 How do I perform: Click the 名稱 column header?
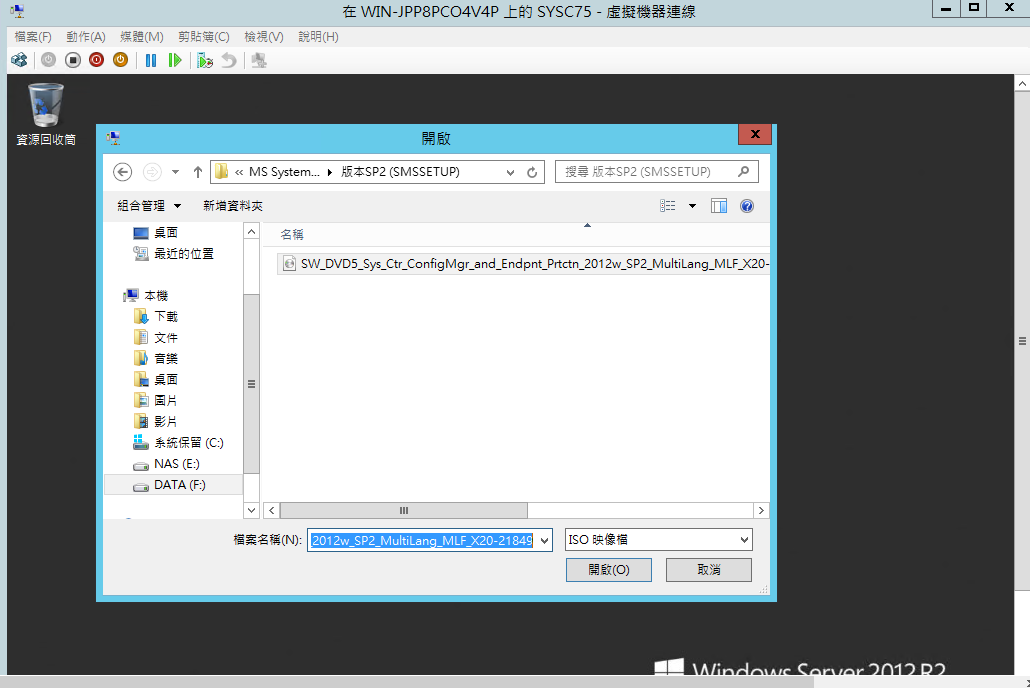(x=292, y=235)
